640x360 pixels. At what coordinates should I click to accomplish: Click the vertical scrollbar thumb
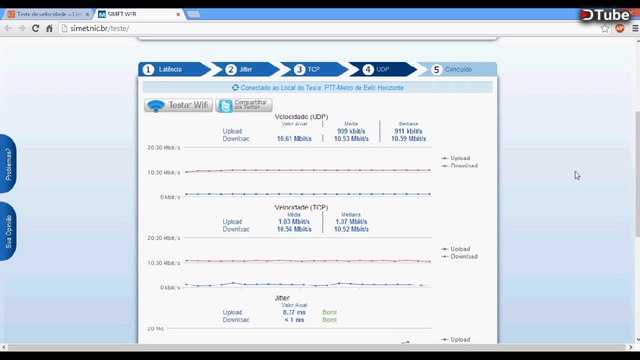638,173
